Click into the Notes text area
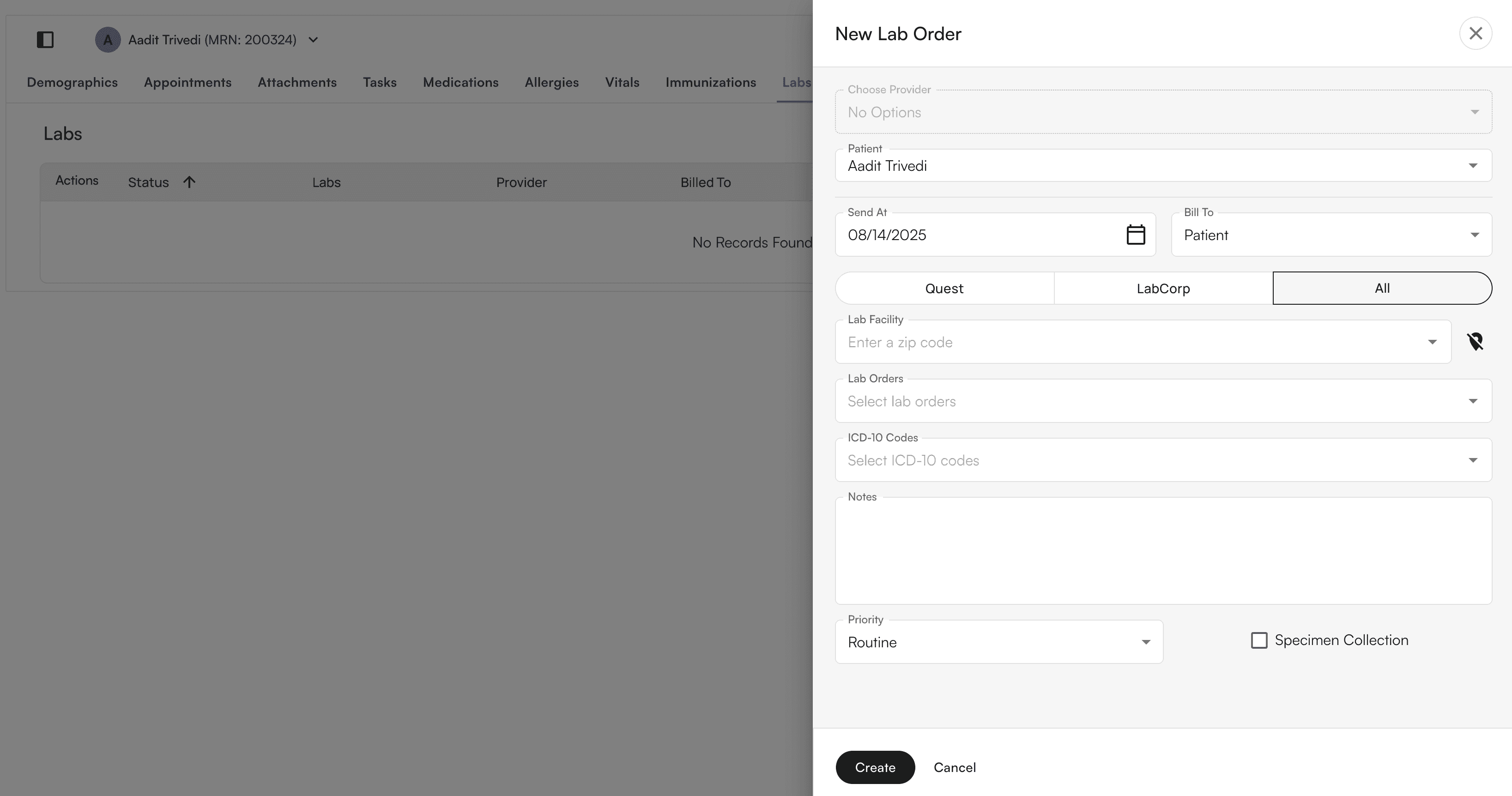Viewport: 1512px width, 796px height. click(1163, 551)
